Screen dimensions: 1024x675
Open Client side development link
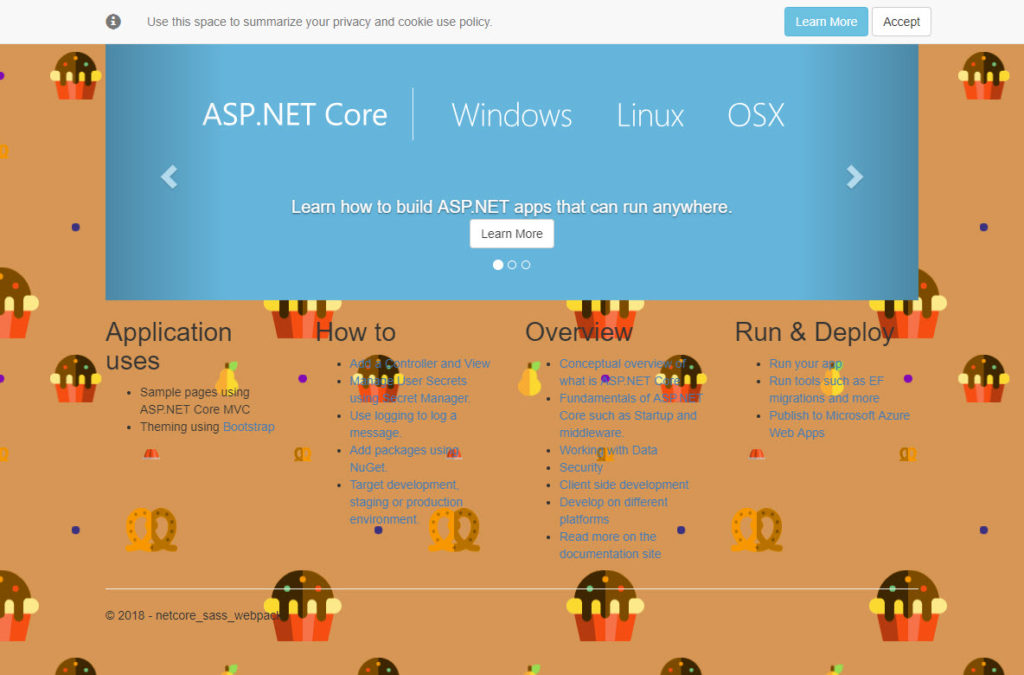[x=624, y=485]
